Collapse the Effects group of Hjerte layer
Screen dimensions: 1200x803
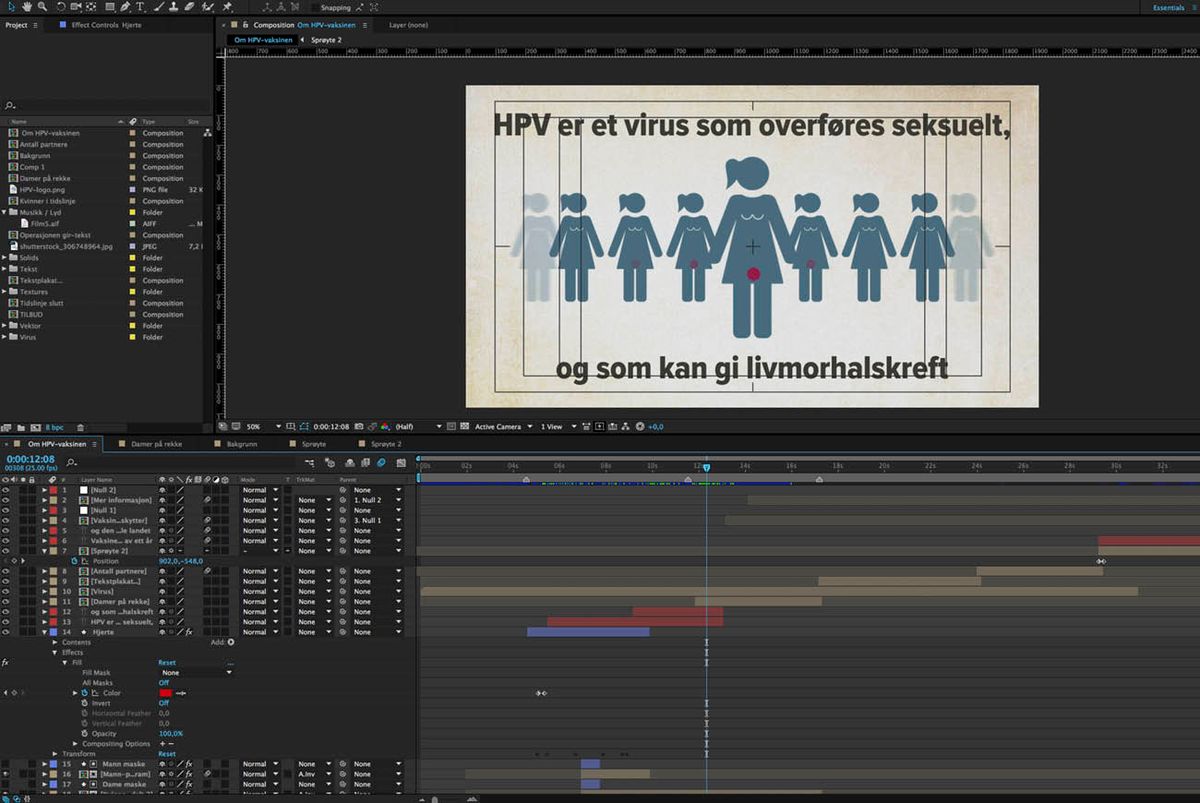[55, 653]
